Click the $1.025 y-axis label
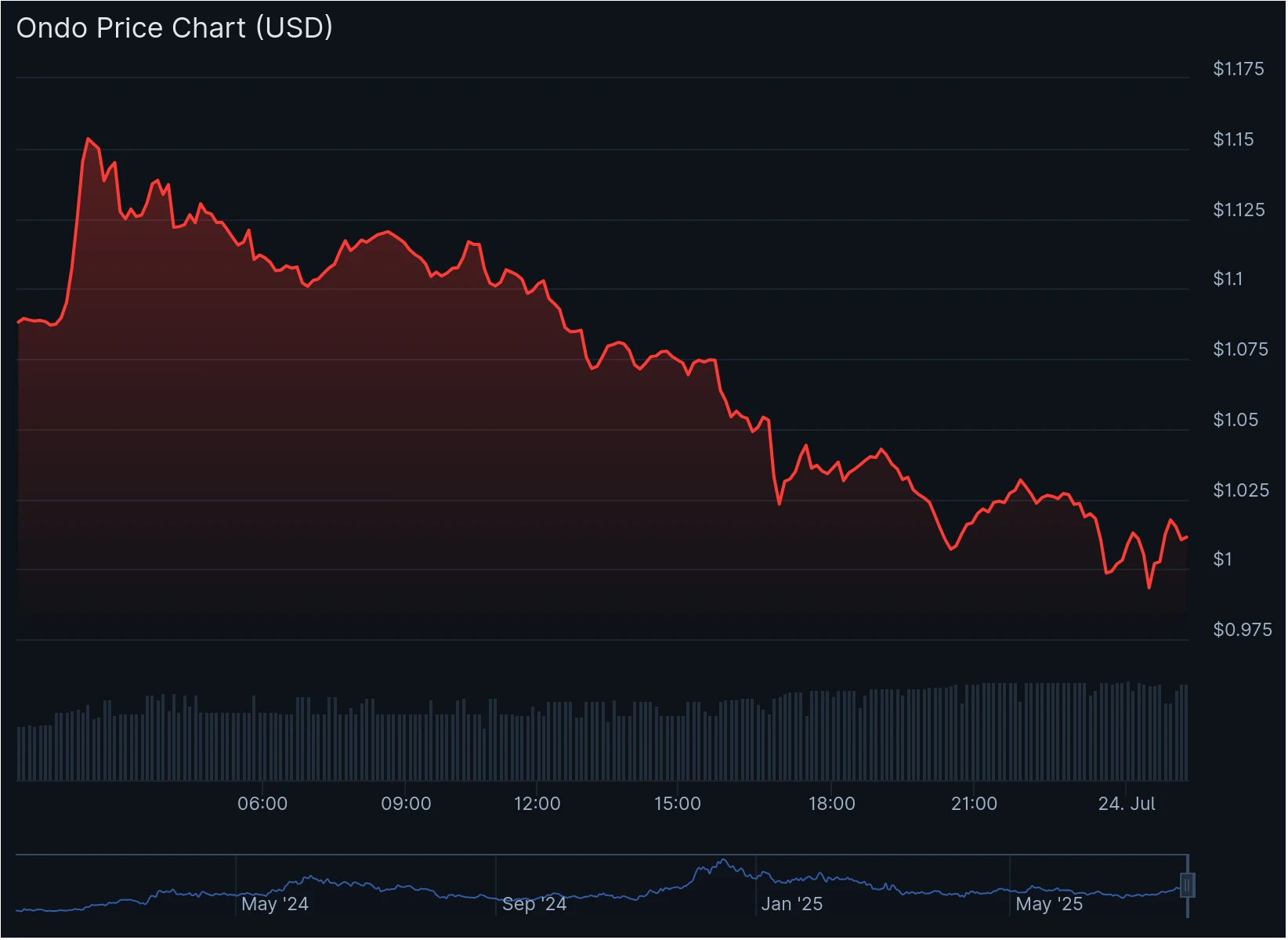The height and width of the screenshot is (940, 1288). coord(1241,490)
